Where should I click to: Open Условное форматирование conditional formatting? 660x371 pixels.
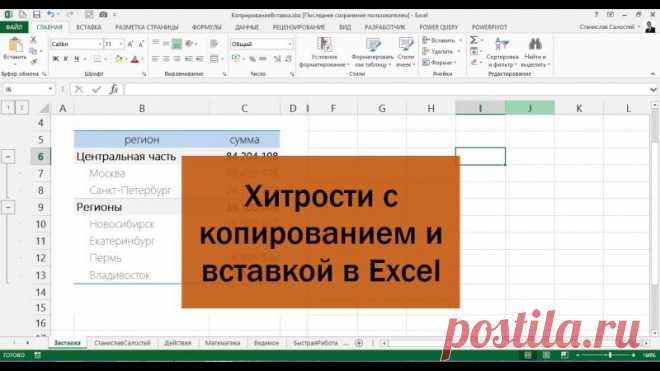[324, 52]
